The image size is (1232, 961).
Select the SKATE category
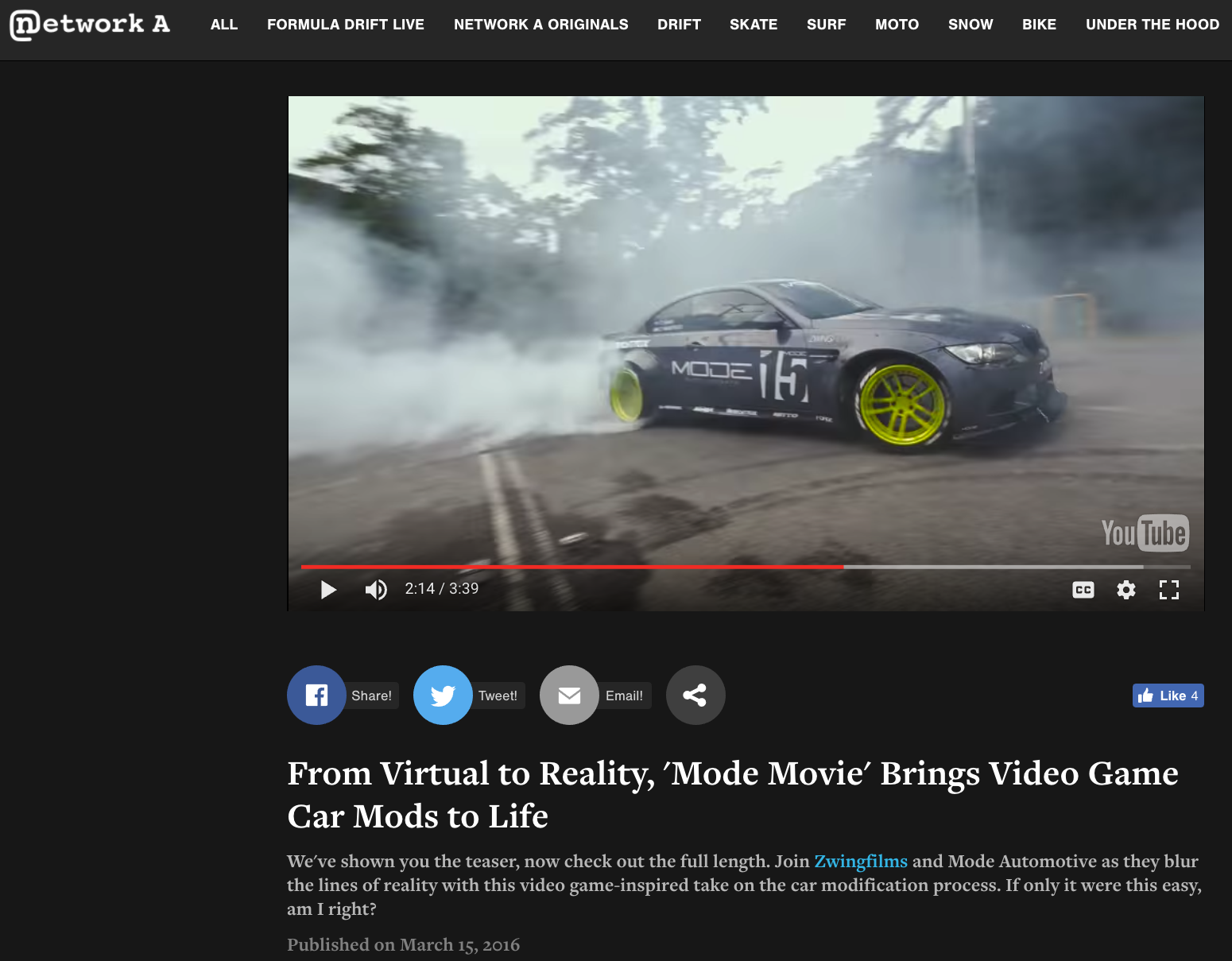pyautogui.click(x=754, y=25)
